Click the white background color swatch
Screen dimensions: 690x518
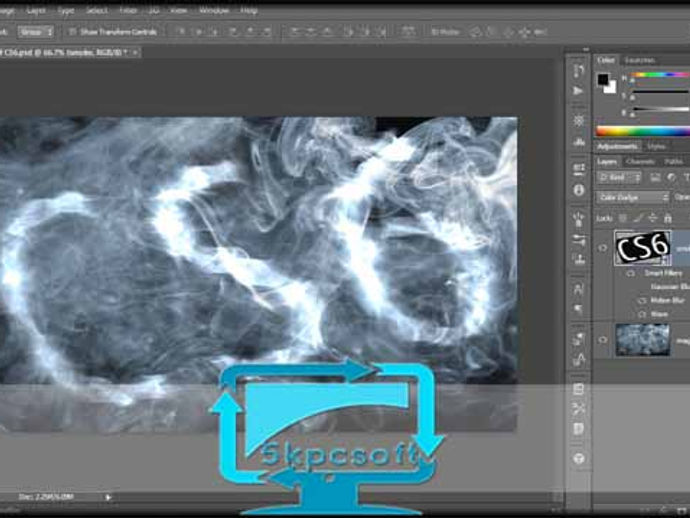tap(612, 89)
